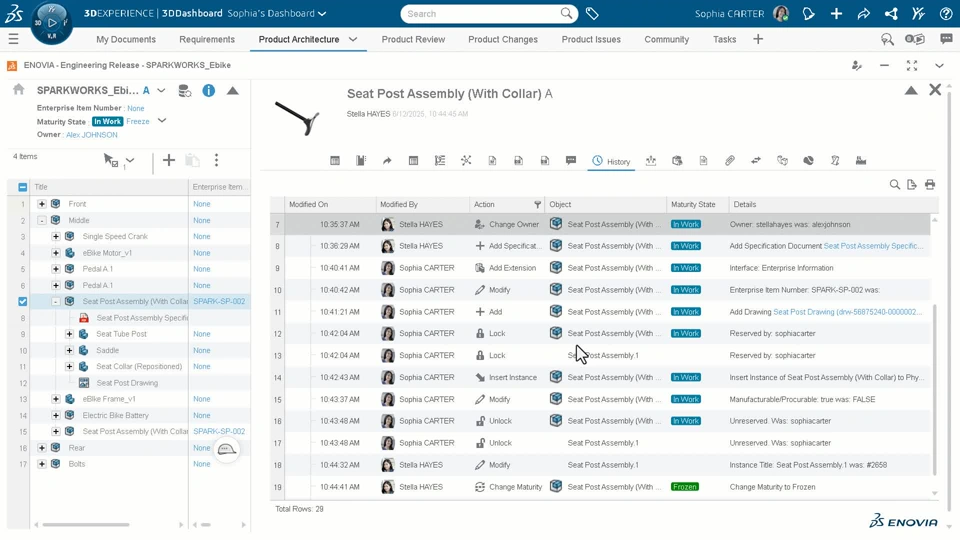Click the print icon above history table
This screenshot has height=540, width=960.
[x=929, y=184]
